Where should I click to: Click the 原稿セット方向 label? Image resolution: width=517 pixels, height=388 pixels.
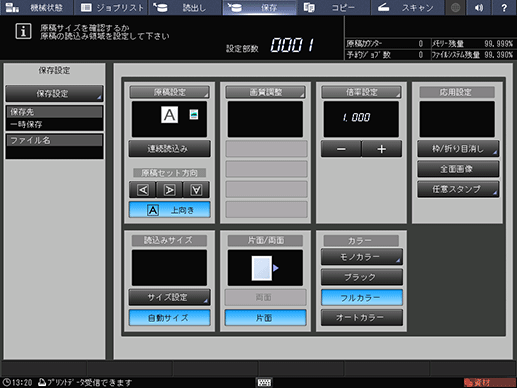click(169, 173)
